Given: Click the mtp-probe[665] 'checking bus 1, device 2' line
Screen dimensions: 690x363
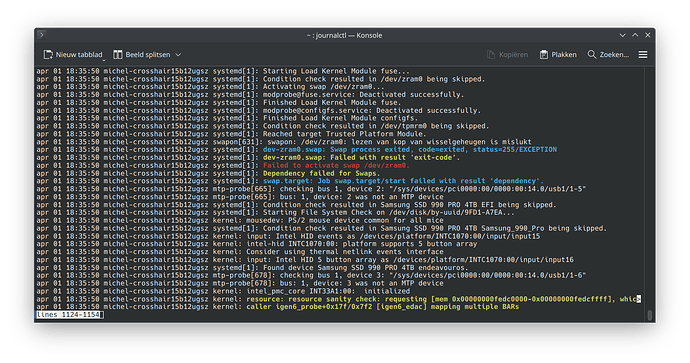Looking at the screenshot, I should [x=311, y=189].
